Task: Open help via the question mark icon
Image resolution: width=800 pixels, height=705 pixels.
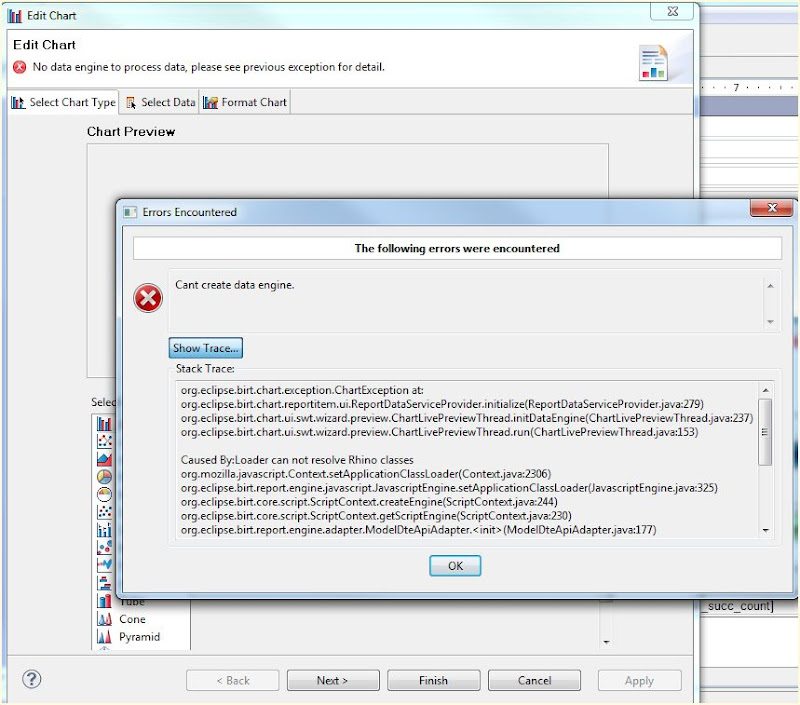Action: (x=32, y=679)
